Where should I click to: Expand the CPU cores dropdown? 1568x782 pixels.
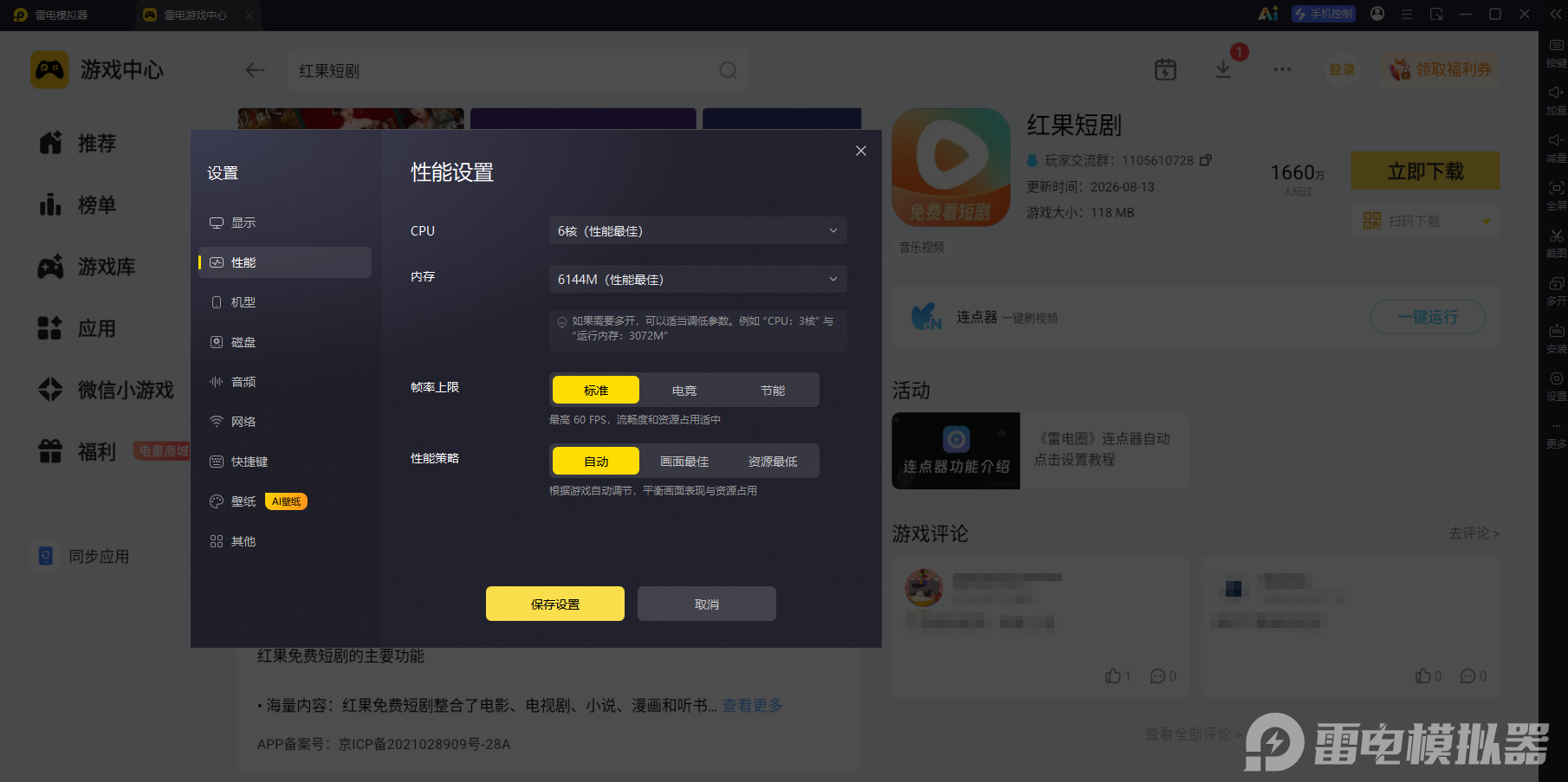click(x=697, y=230)
